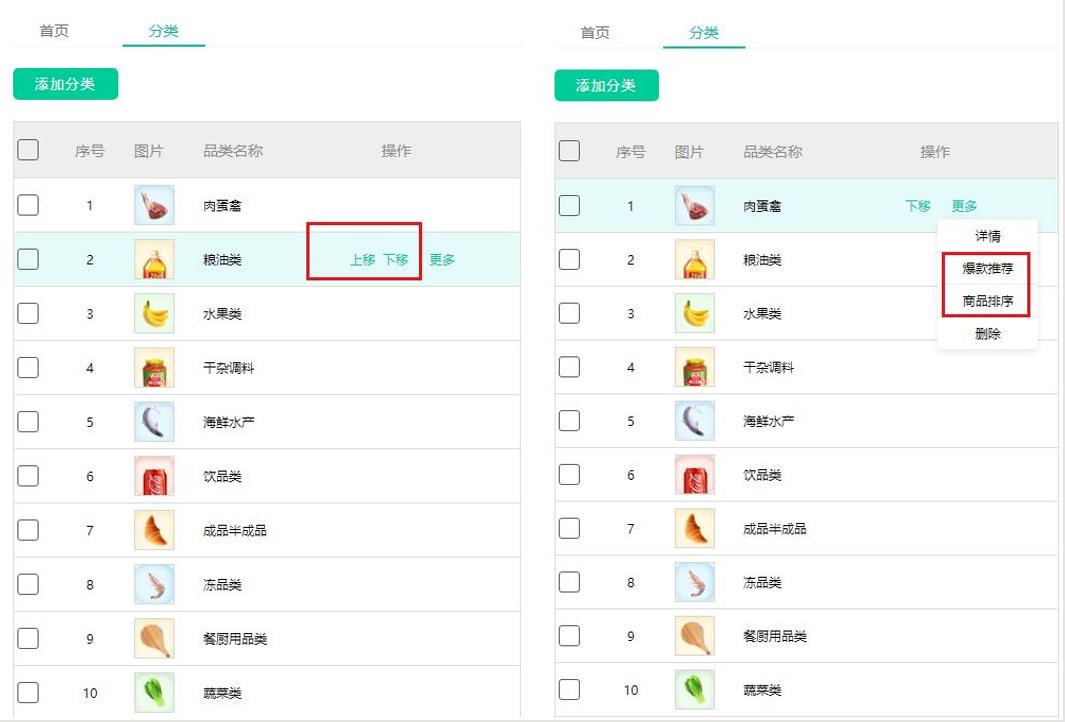Viewport: 1065px width, 722px height.
Task: Click 详情 in the open context menu
Action: pos(987,235)
